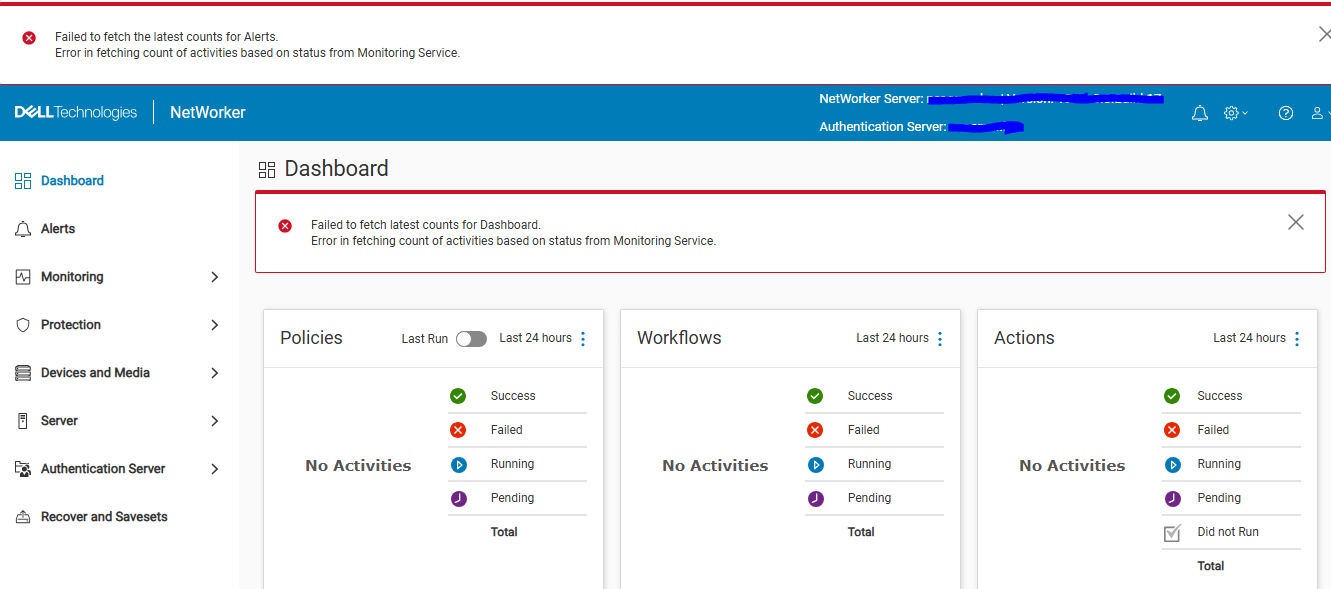
Task: Expand the Monitoring chevron
Action: 214,277
